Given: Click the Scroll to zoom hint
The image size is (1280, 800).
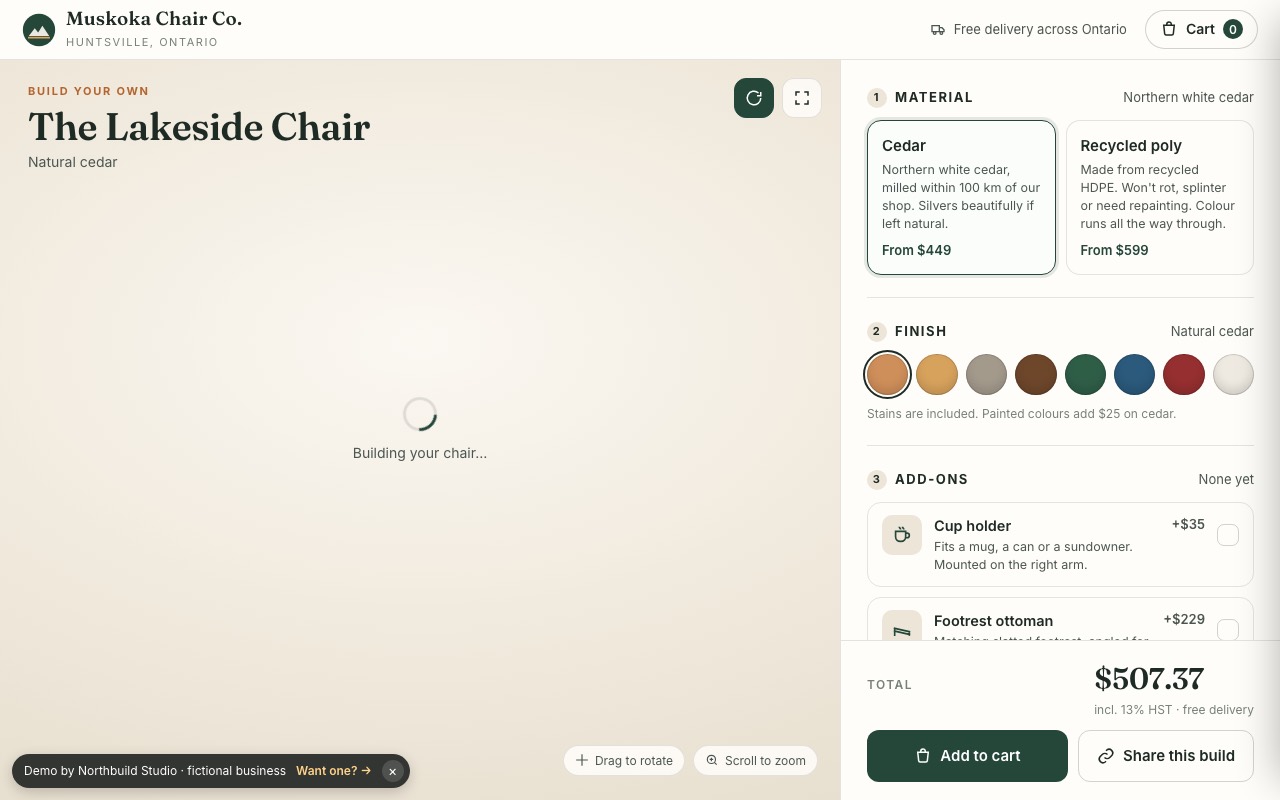Looking at the screenshot, I should pyautogui.click(x=756, y=760).
